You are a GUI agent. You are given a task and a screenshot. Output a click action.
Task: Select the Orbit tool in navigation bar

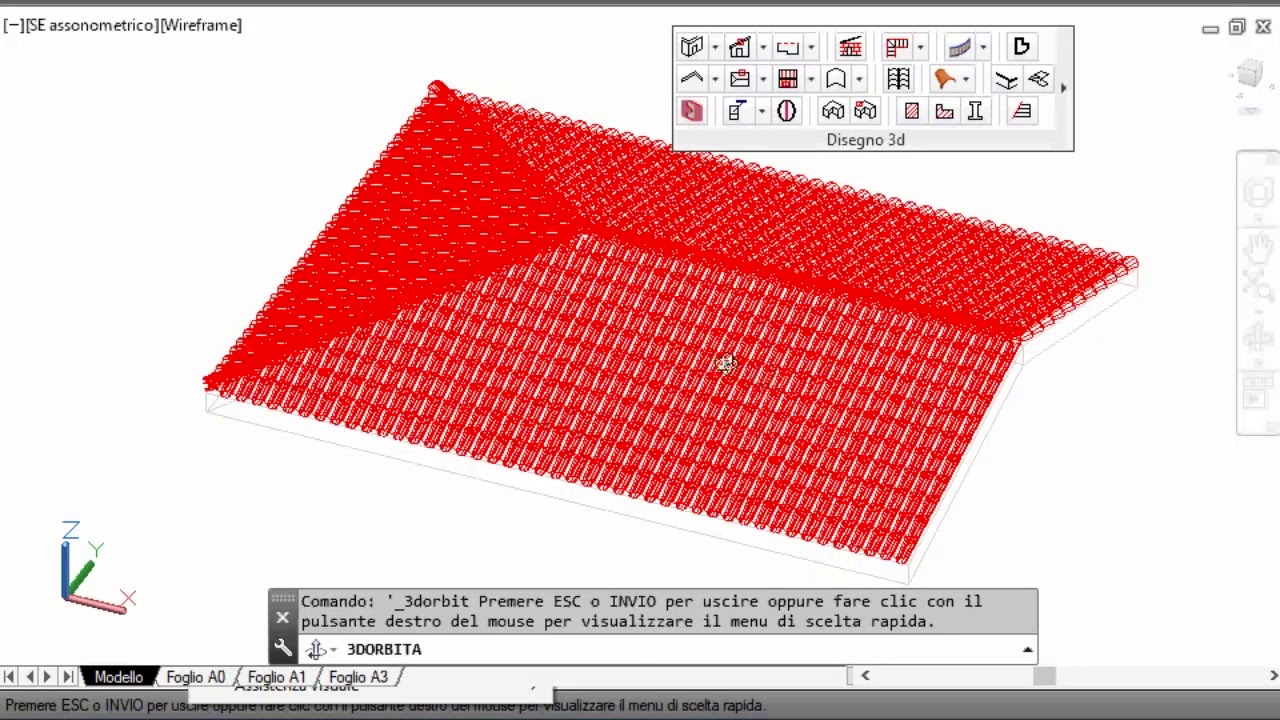[x=1258, y=340]
